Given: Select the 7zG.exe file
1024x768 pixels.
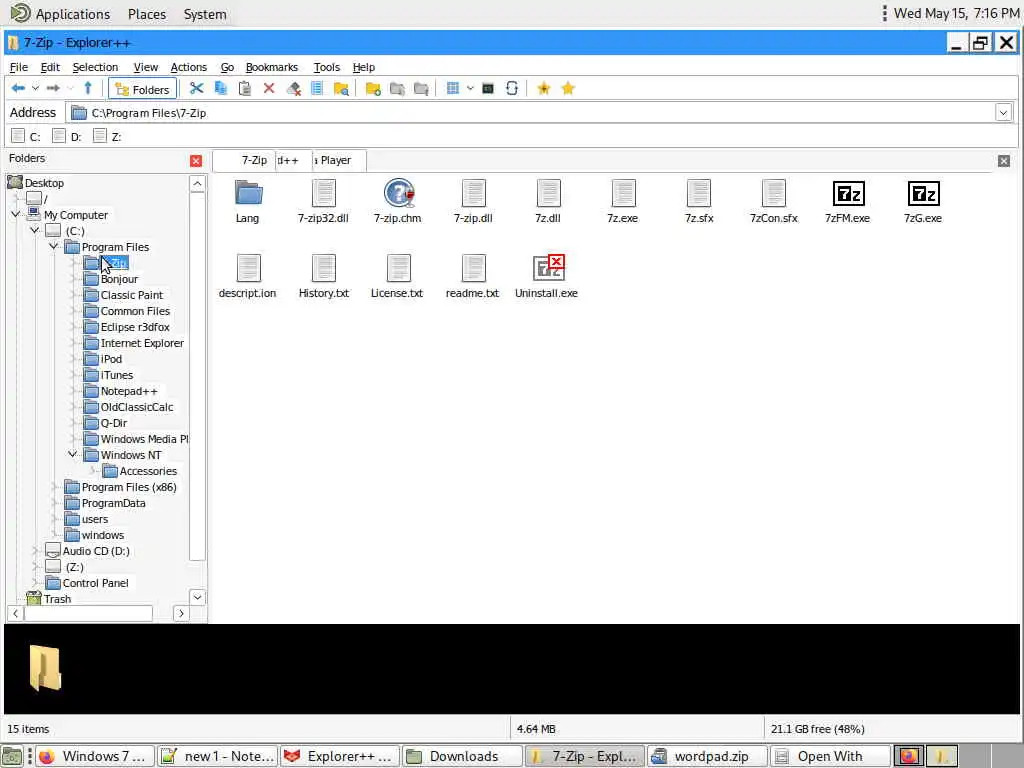Looking at the screenshot, I should pyautogui.click(x=923, y=202).
